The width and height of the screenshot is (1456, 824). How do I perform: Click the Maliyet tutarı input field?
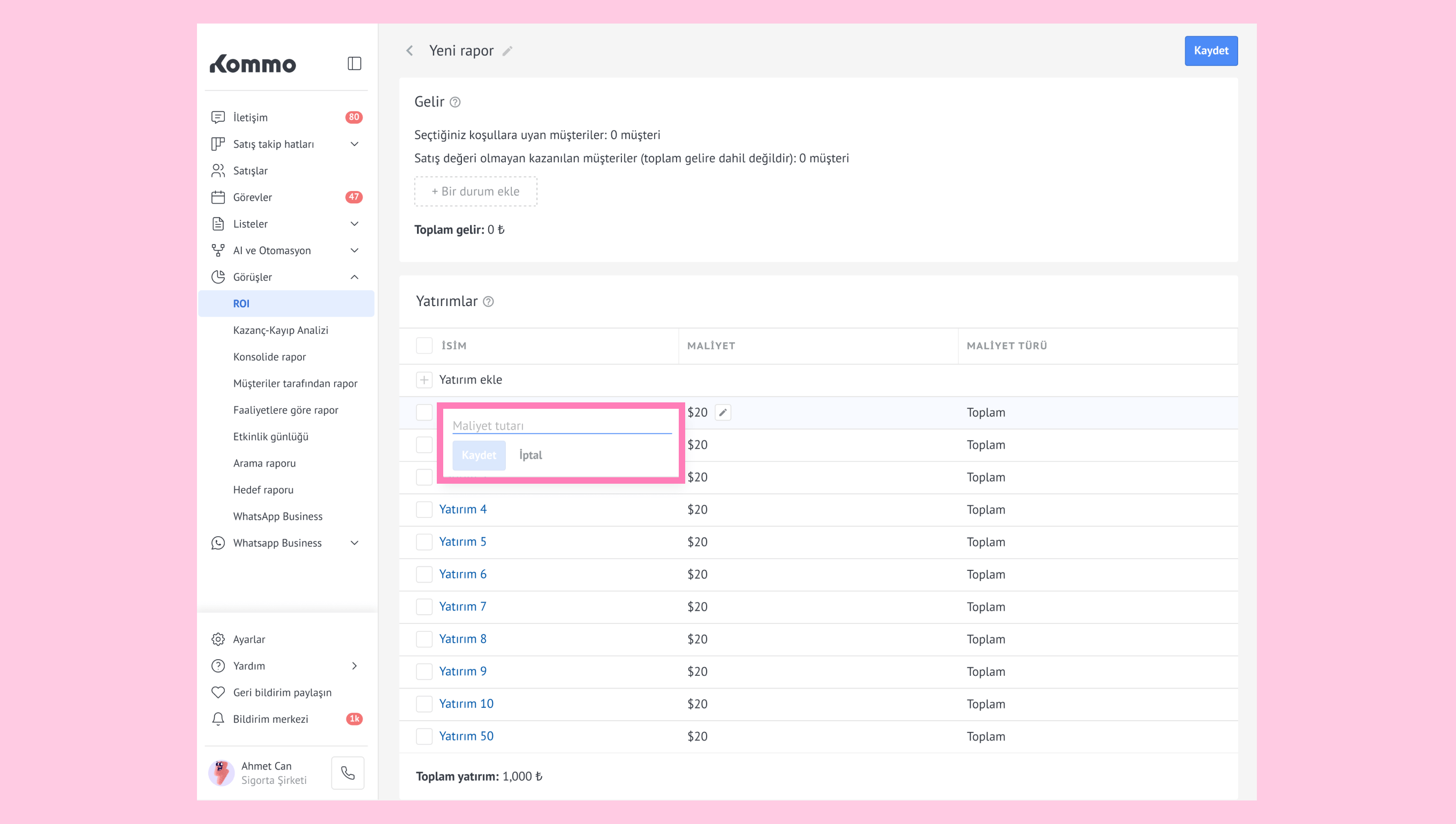562,425
